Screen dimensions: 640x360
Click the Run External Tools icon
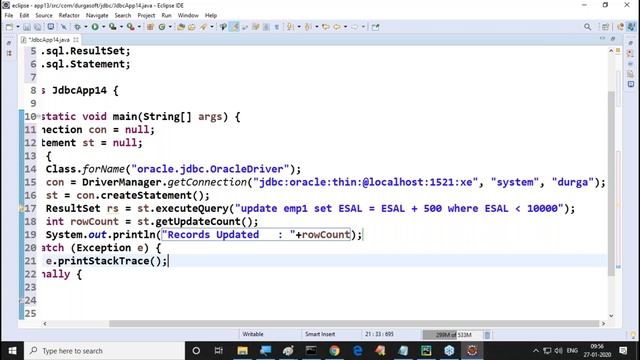point(130,27)
